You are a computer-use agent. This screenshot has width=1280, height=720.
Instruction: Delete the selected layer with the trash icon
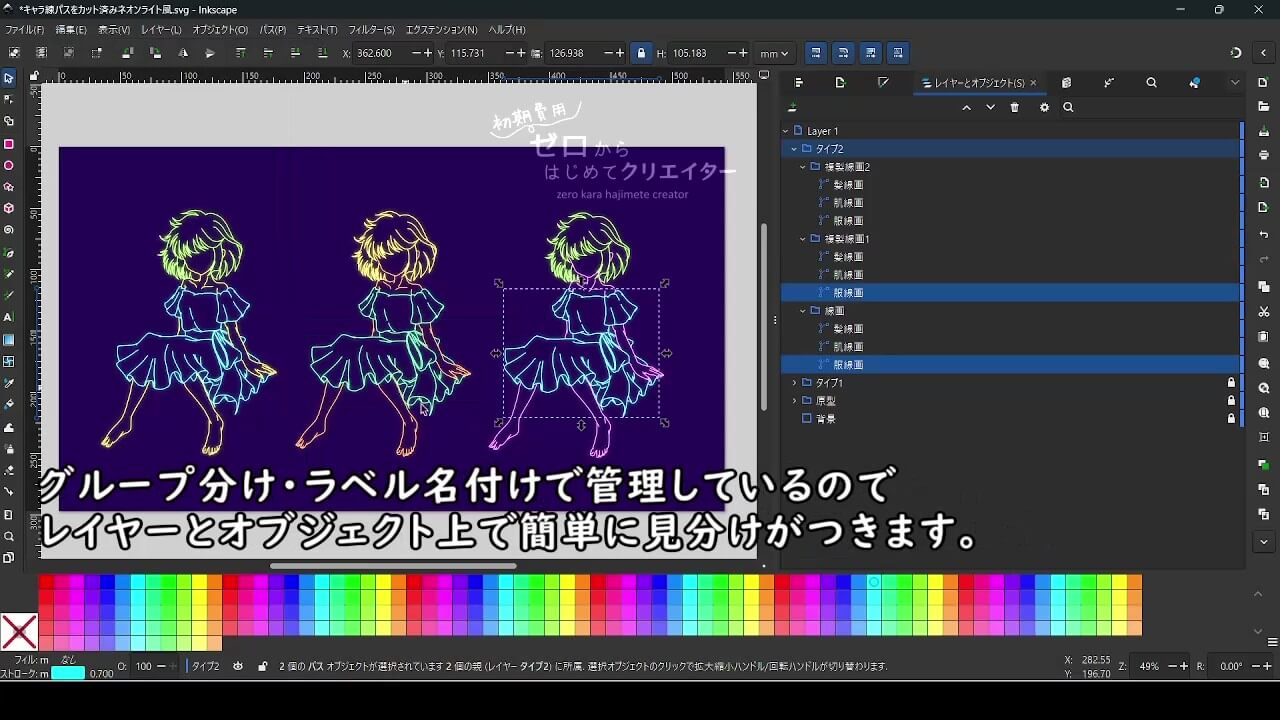pyautogui.click(x=1014, y=108)
